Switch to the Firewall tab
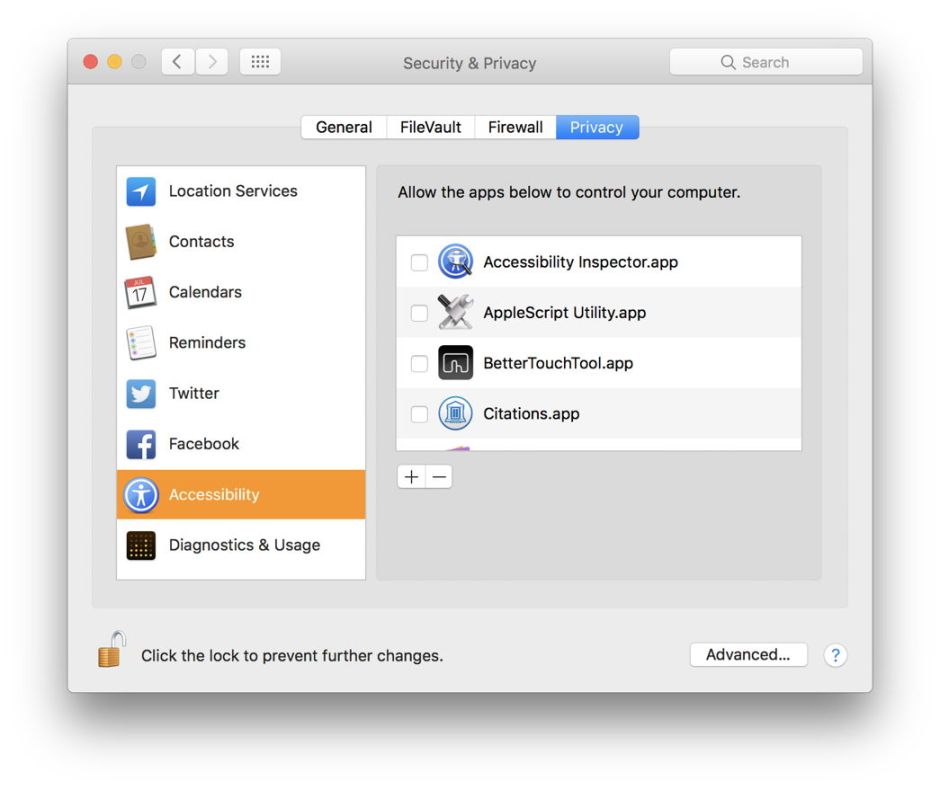 coord(514,127)
